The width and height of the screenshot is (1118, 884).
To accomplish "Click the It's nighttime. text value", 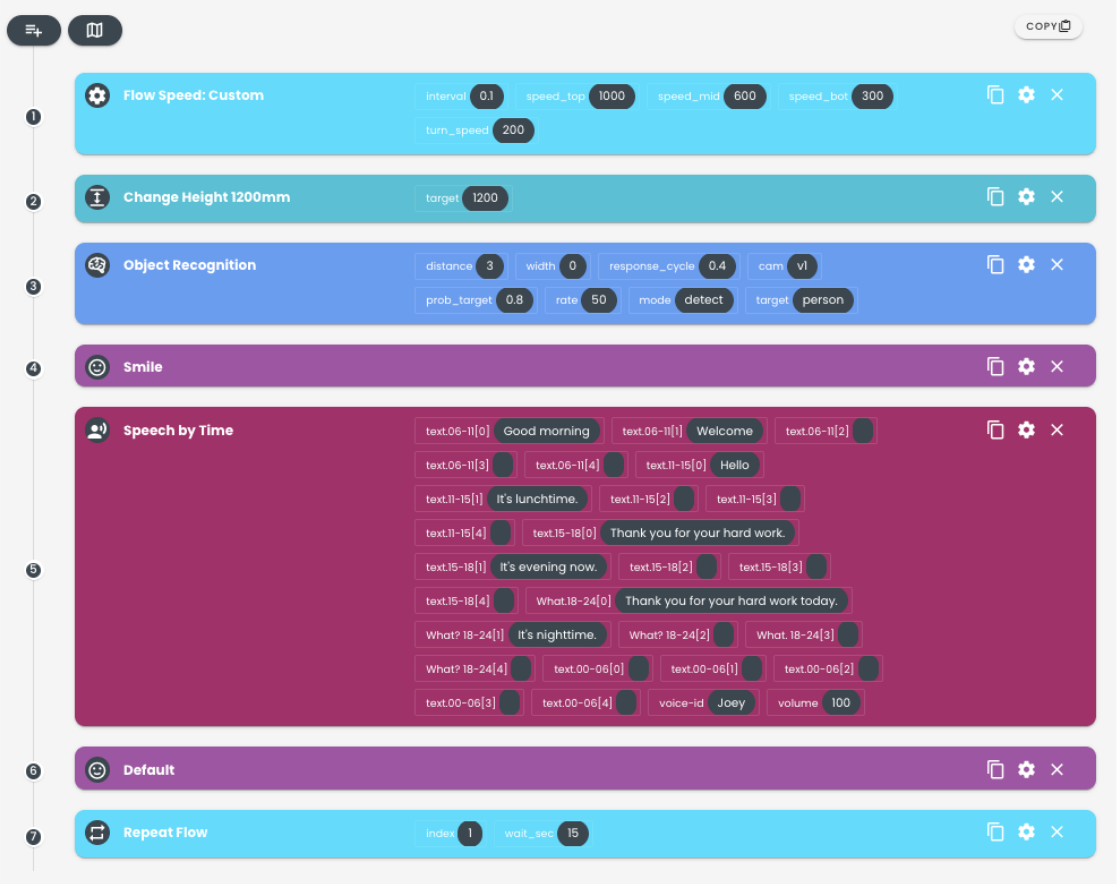I will point(557,635).
